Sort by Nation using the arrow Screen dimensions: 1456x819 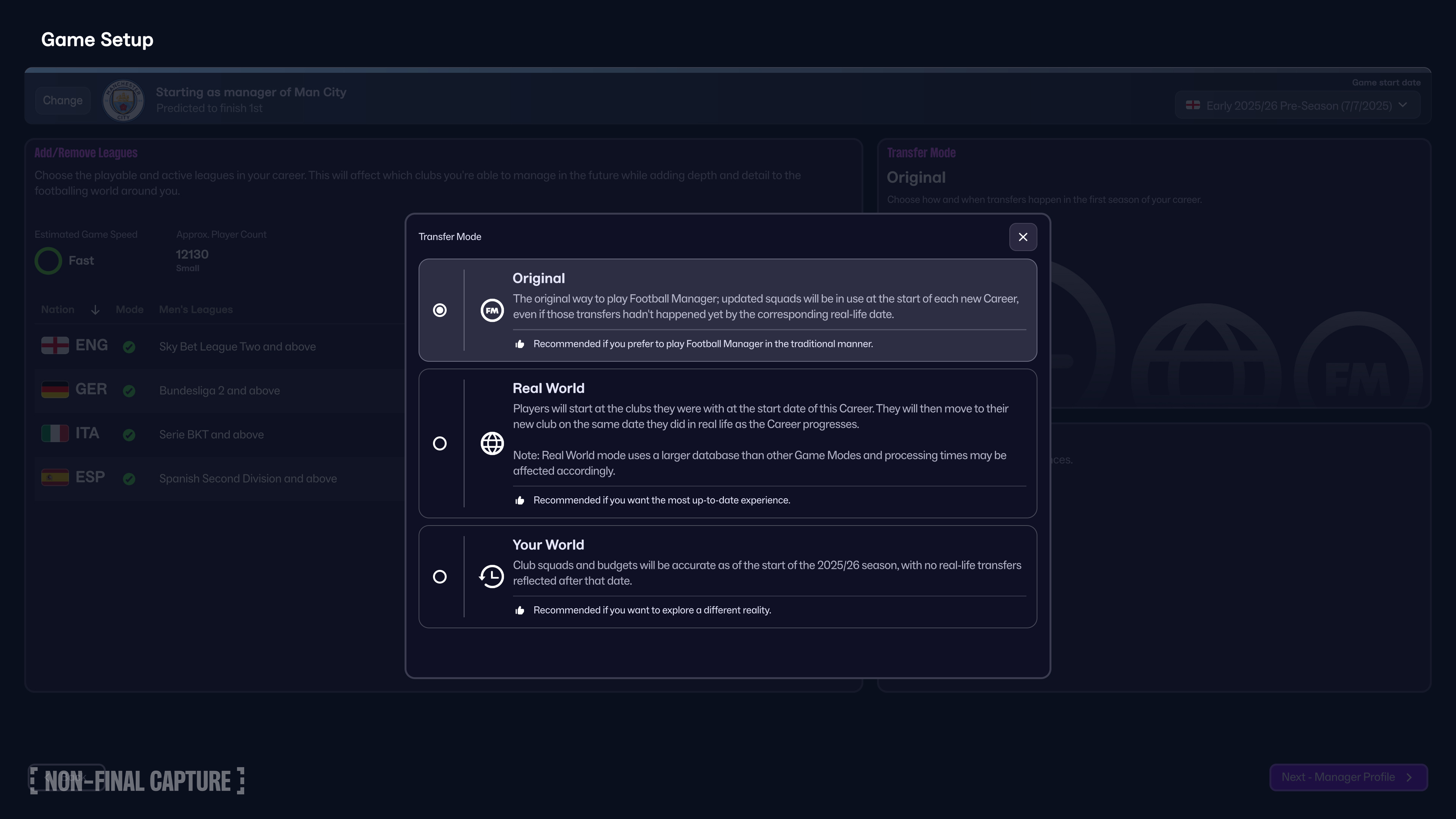point(95,310)
